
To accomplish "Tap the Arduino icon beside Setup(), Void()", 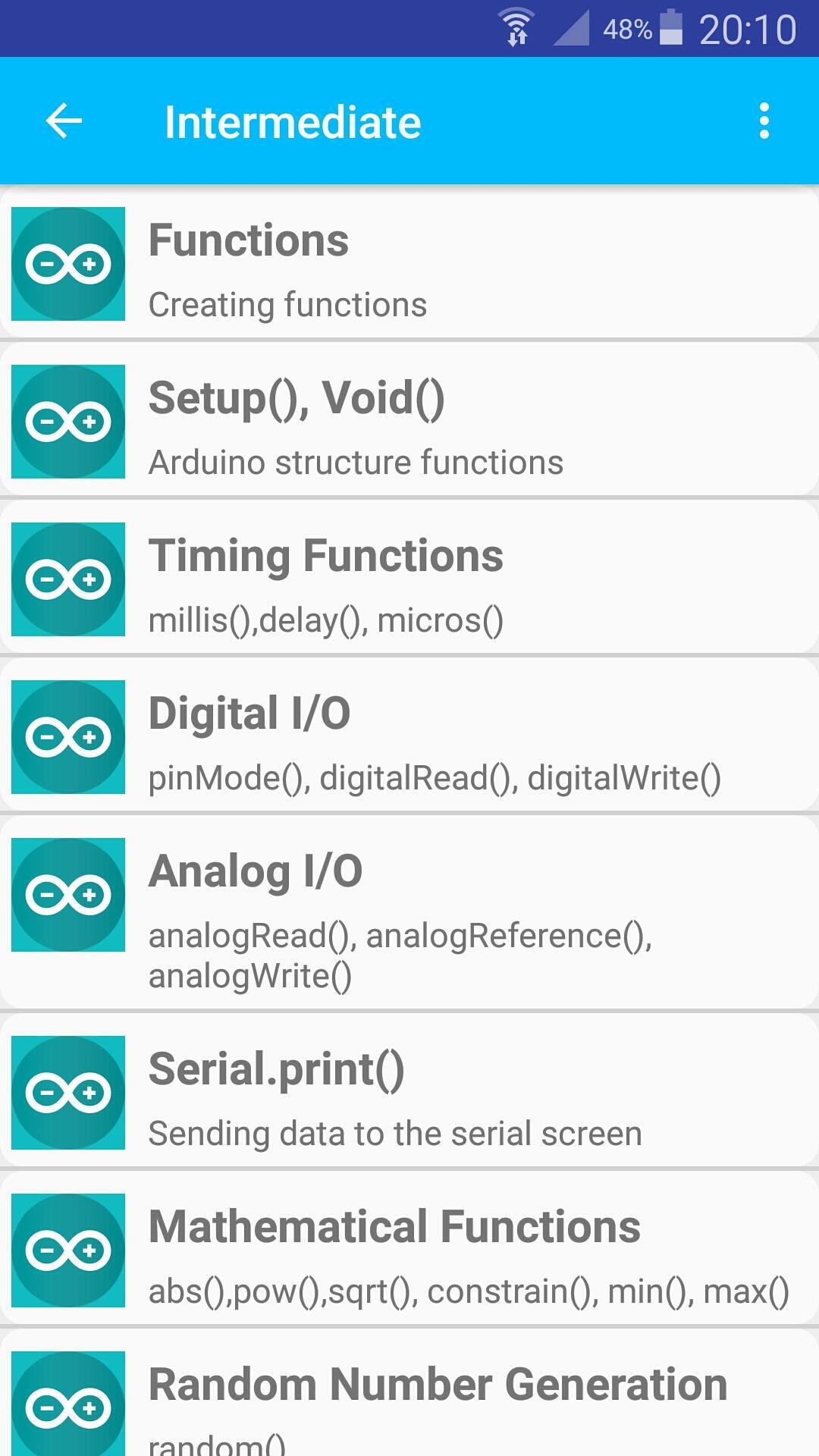I will [x=68, y=422].
